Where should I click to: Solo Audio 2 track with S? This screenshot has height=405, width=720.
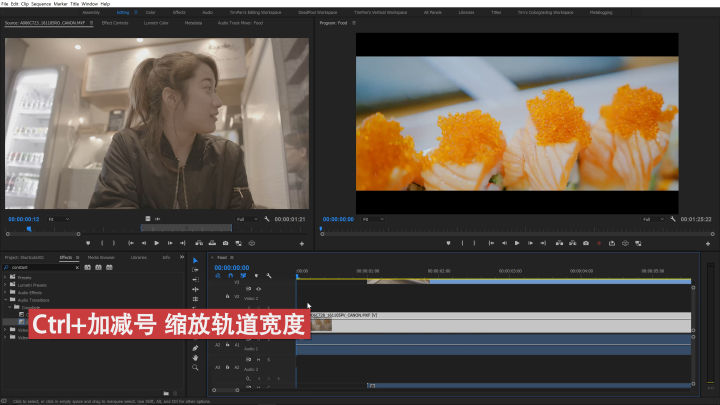point(269,360)
